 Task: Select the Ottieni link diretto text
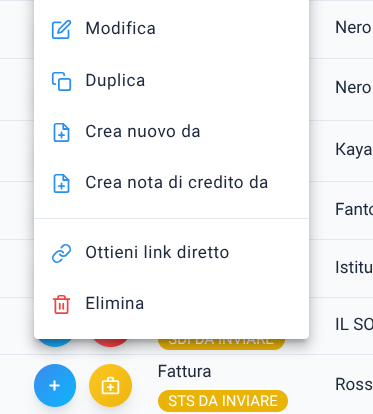157,252
